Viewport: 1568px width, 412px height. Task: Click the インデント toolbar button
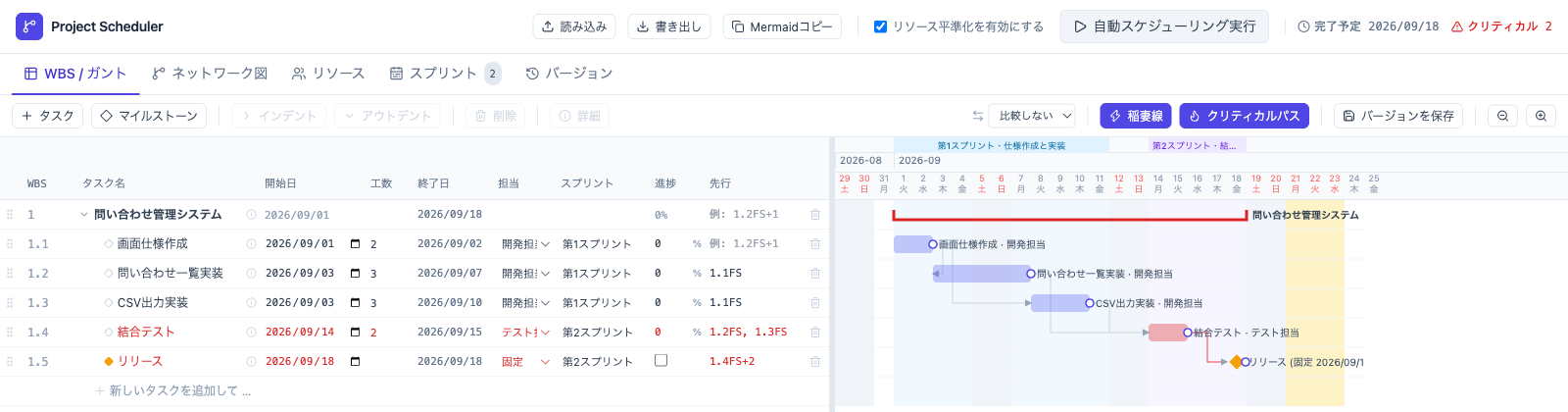278,116
